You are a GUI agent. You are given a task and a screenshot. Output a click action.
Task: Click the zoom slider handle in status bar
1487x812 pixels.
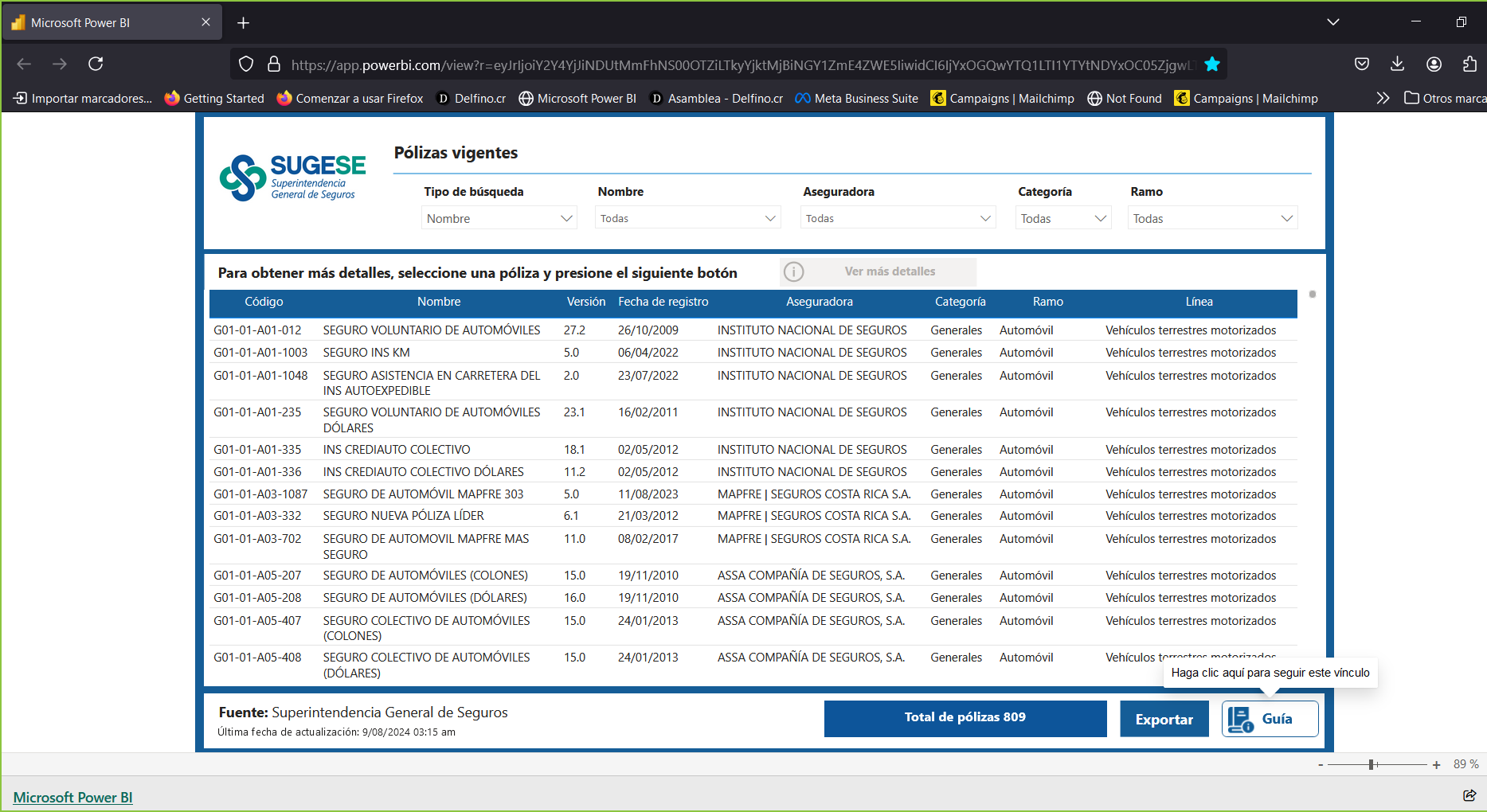pos(1372,764)
